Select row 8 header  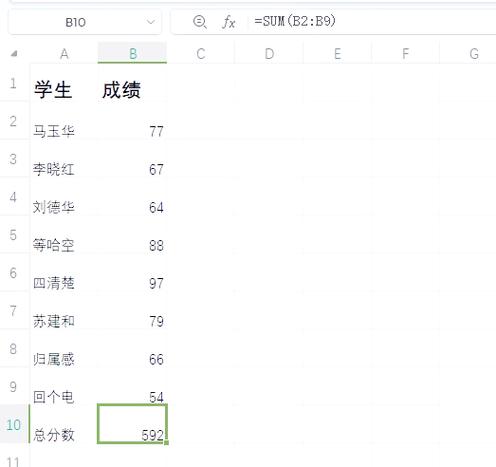(x=13, y=349)
